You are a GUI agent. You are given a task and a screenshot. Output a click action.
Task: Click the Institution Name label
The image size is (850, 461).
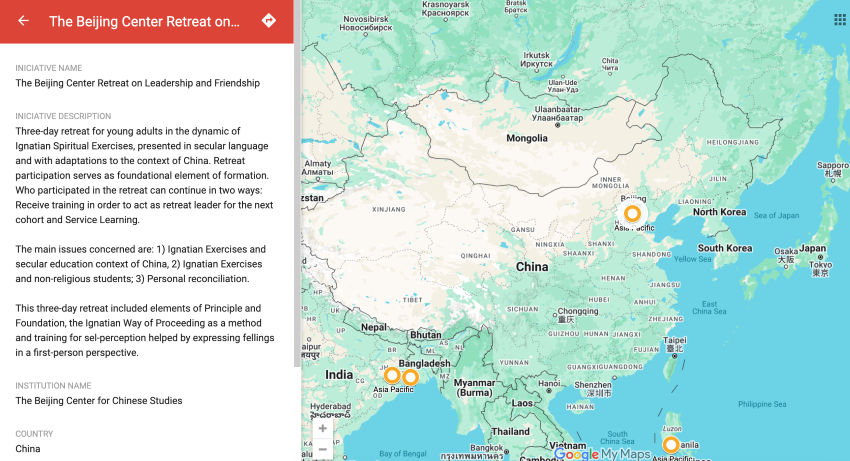(x=53, y=386)
